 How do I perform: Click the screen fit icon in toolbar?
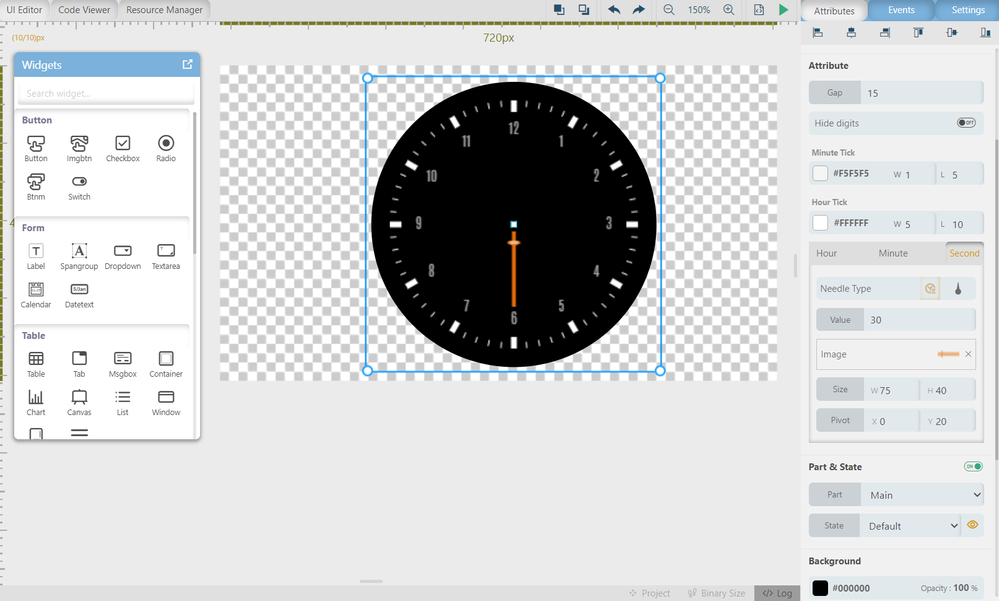tap(759, 10)
